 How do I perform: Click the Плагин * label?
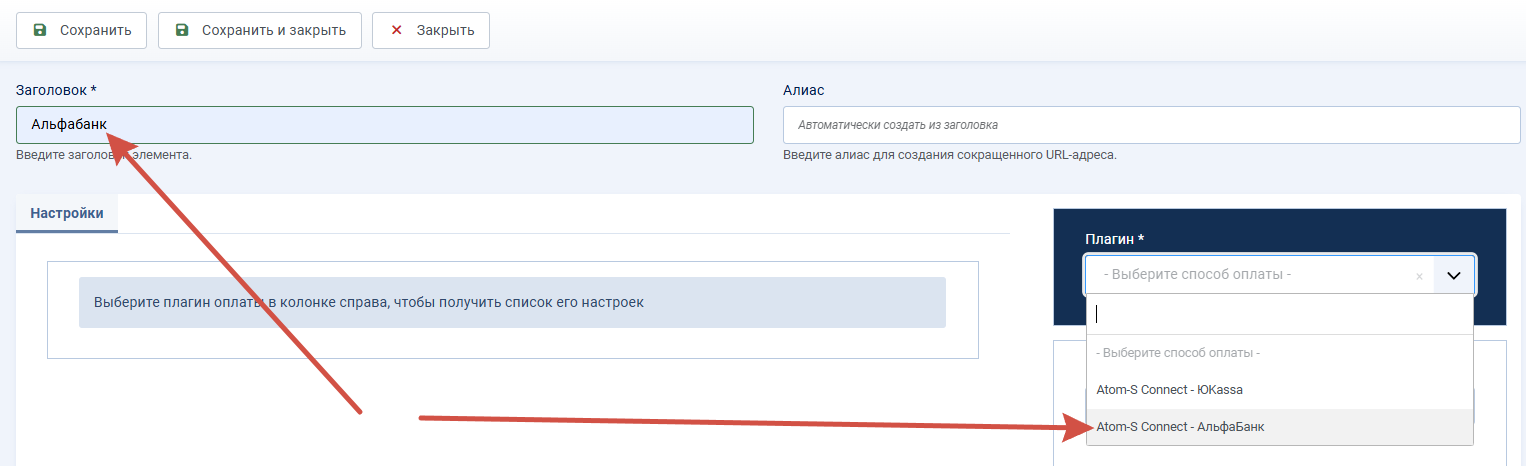[1114, 239]
